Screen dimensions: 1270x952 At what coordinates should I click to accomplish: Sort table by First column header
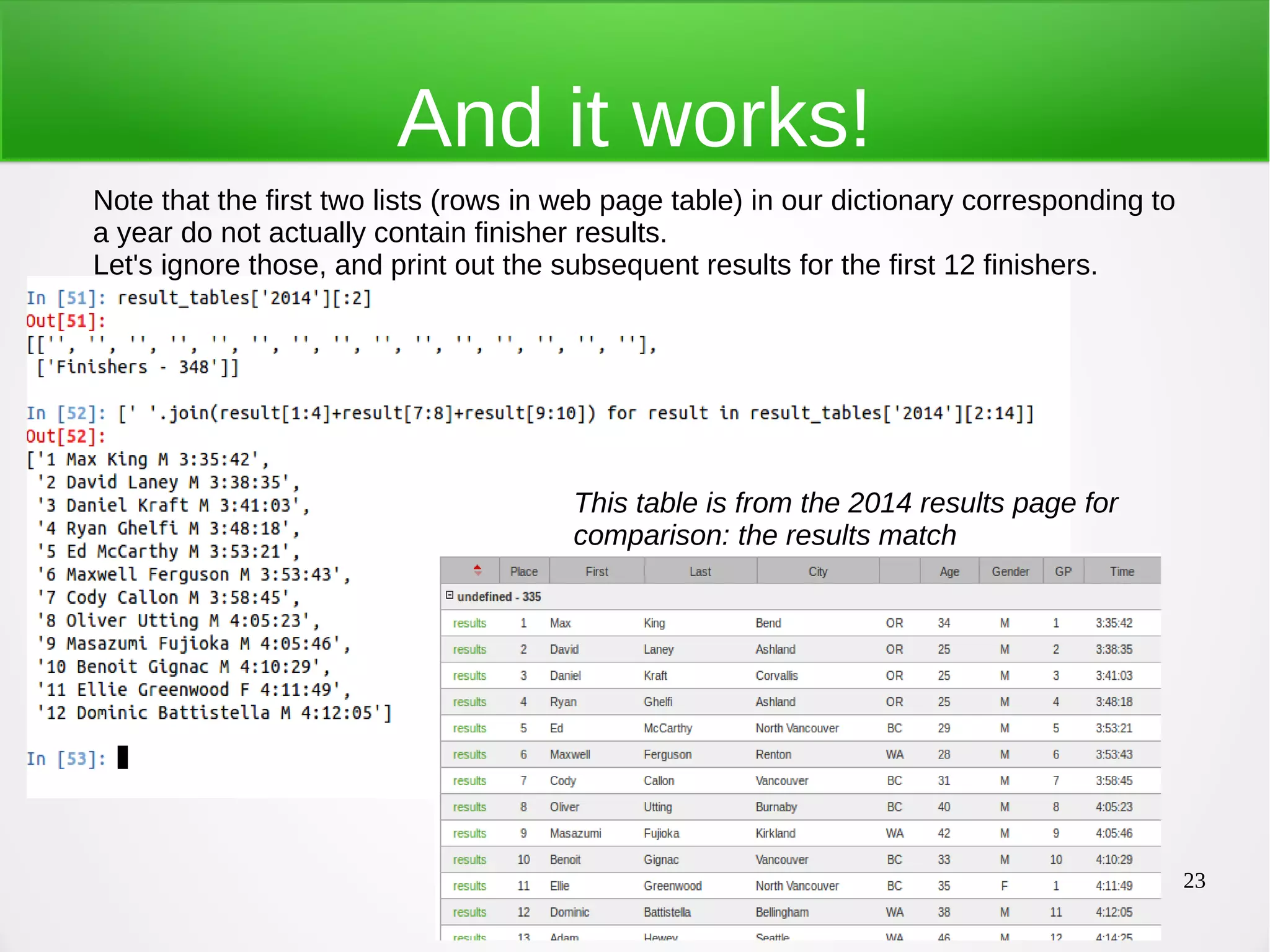click(597, 572)
